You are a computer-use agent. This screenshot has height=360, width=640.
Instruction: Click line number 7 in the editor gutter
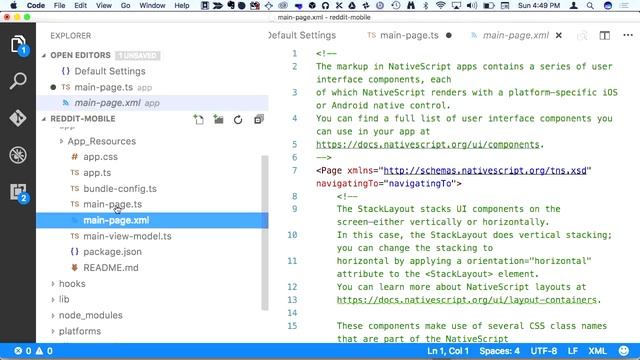click(x=295, y=171)
